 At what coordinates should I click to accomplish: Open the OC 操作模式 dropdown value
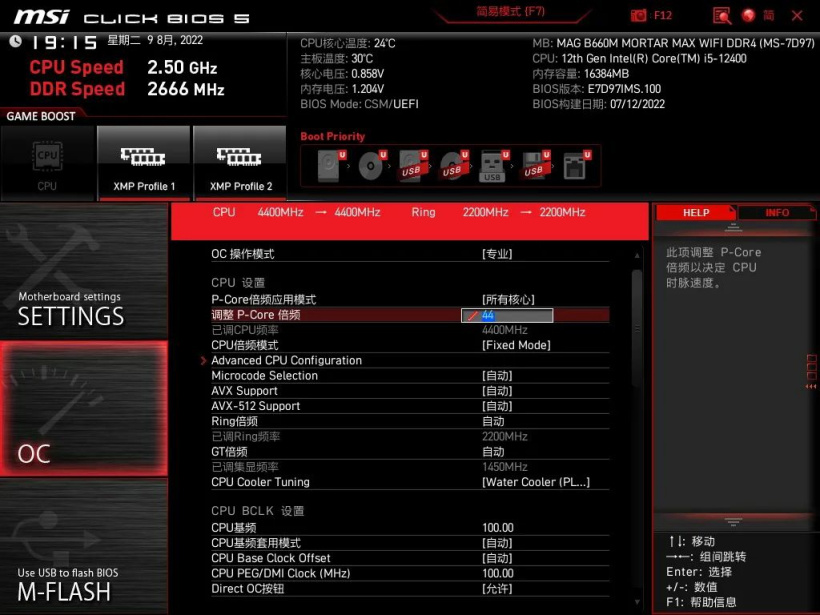click(x=497, y=254)
